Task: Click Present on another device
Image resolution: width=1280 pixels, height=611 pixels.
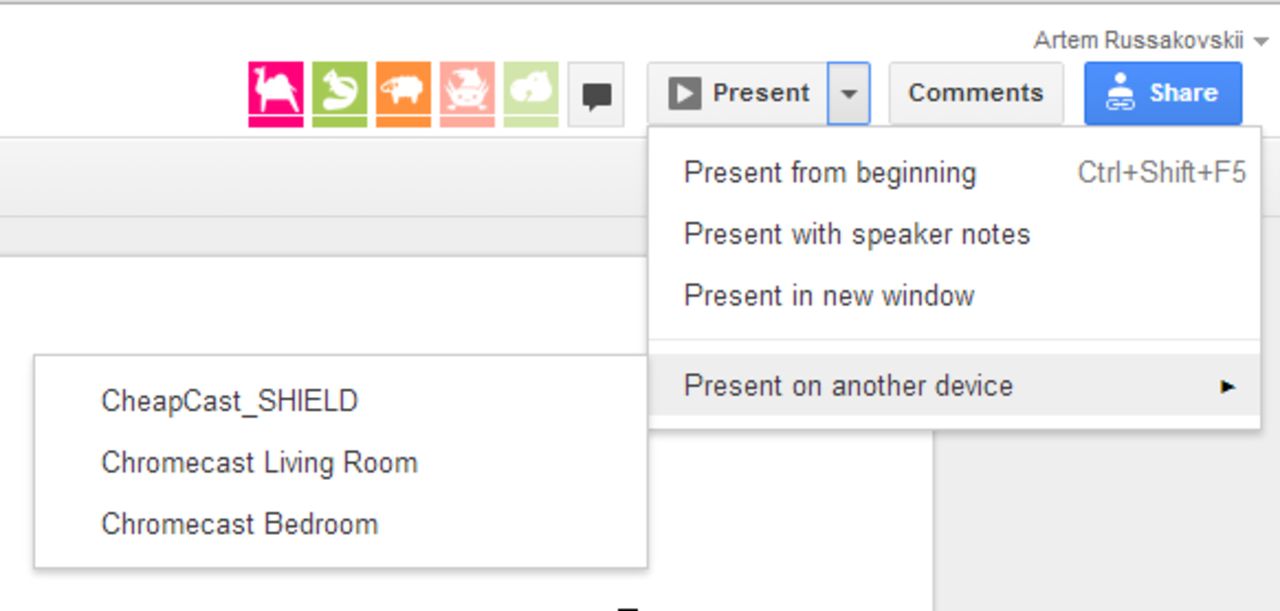Action: point(848,386)
